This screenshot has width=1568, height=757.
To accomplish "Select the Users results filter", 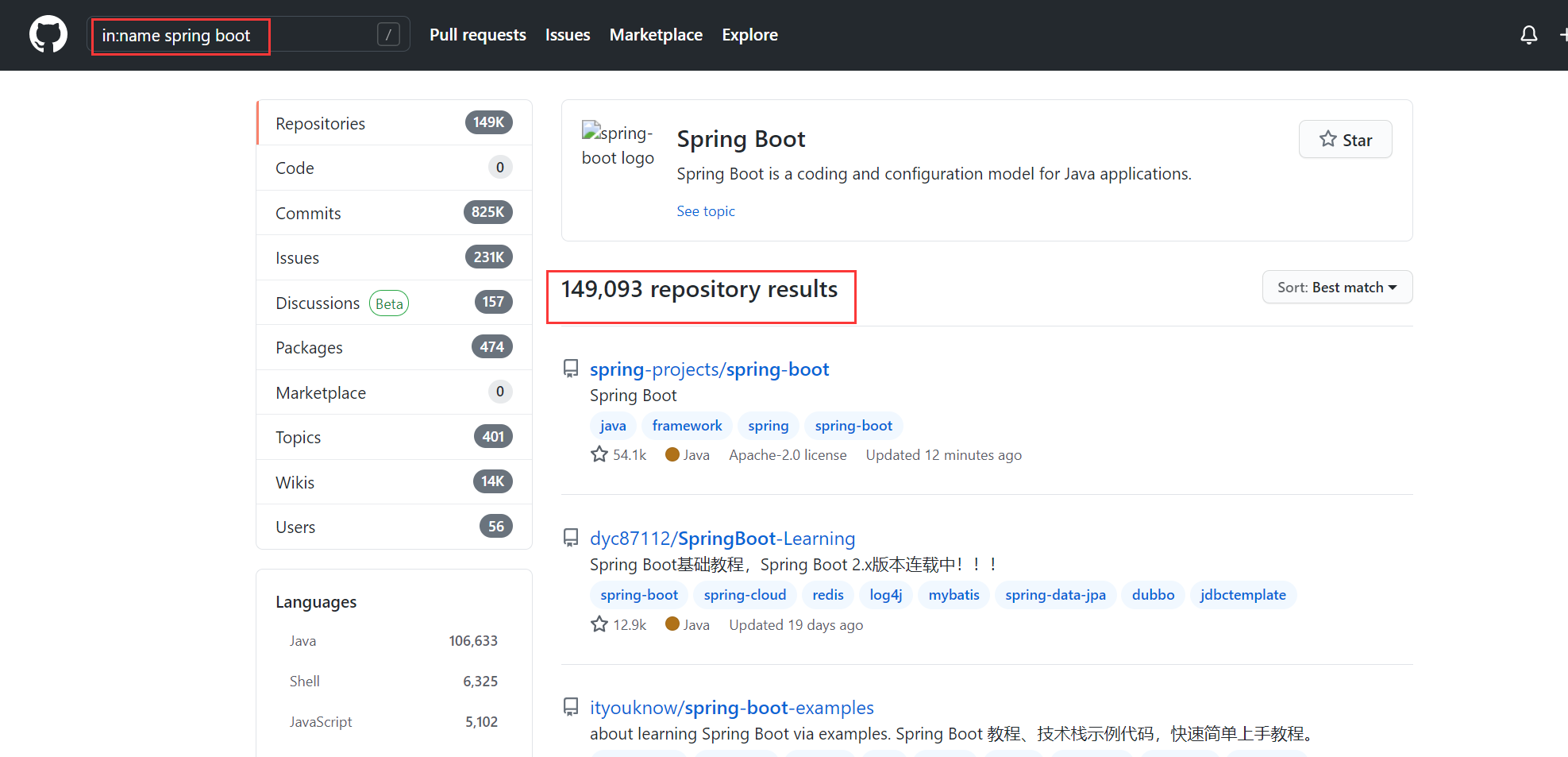I will [394, 527].
